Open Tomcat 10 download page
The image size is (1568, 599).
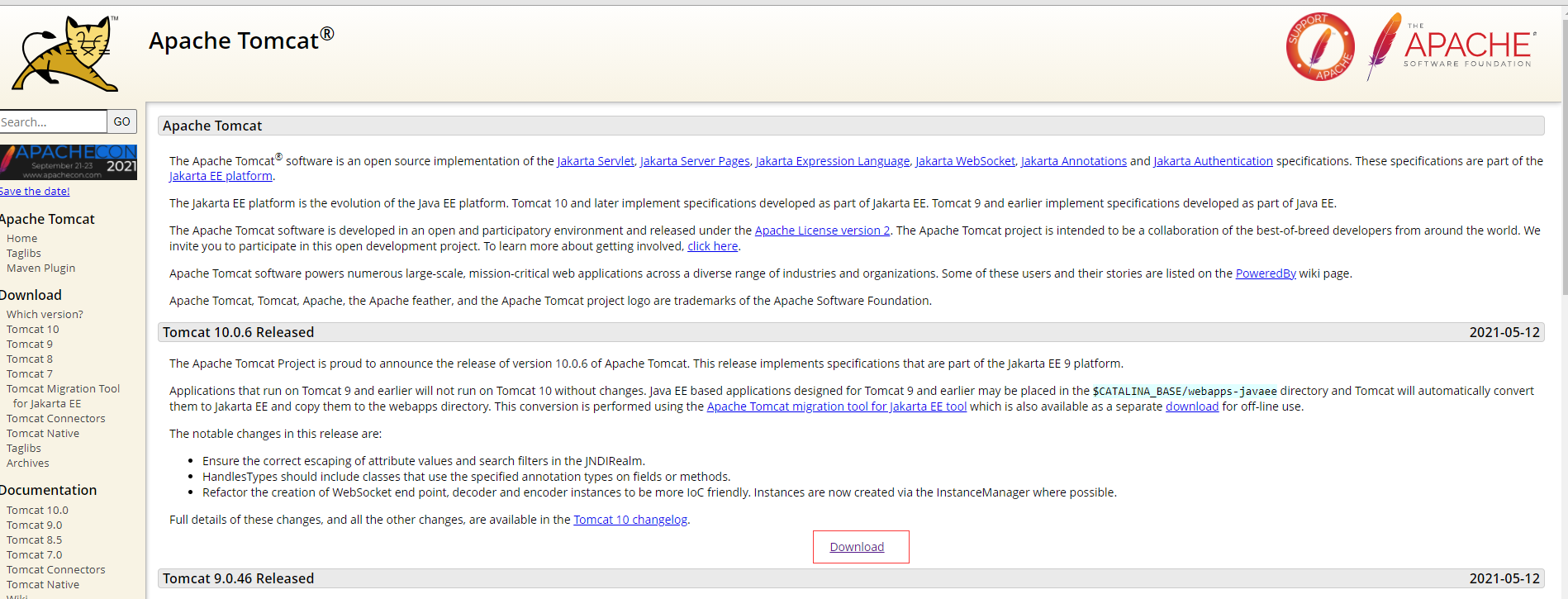coord(33,329)
